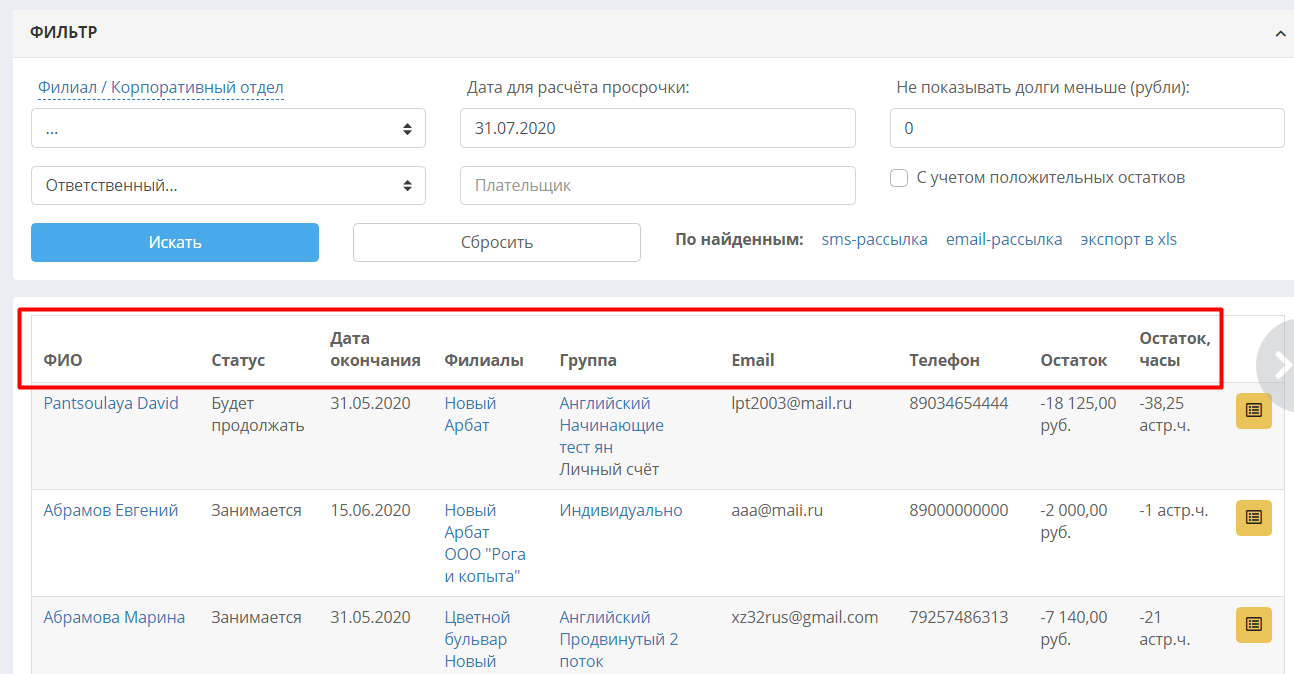
Task: Open Pantsoulaya David profile link
Action: (111, 403)
